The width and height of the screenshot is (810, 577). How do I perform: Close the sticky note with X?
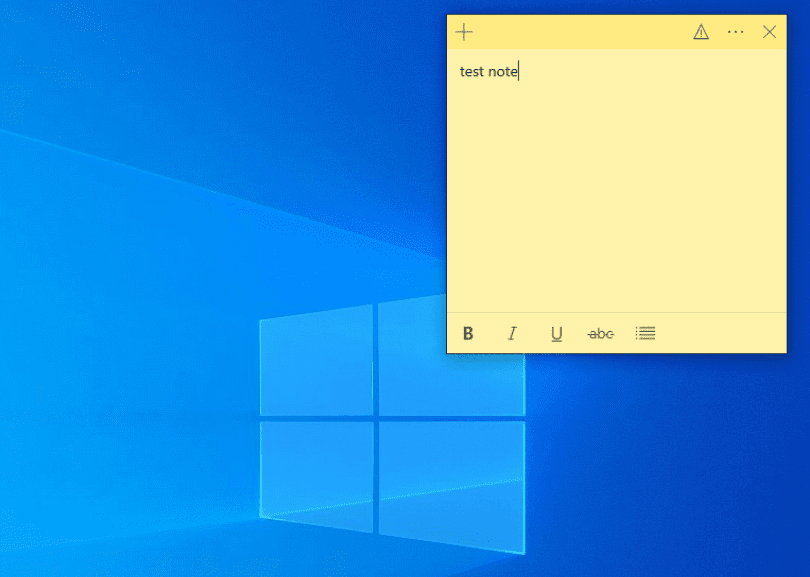click(x=769, y=32)
